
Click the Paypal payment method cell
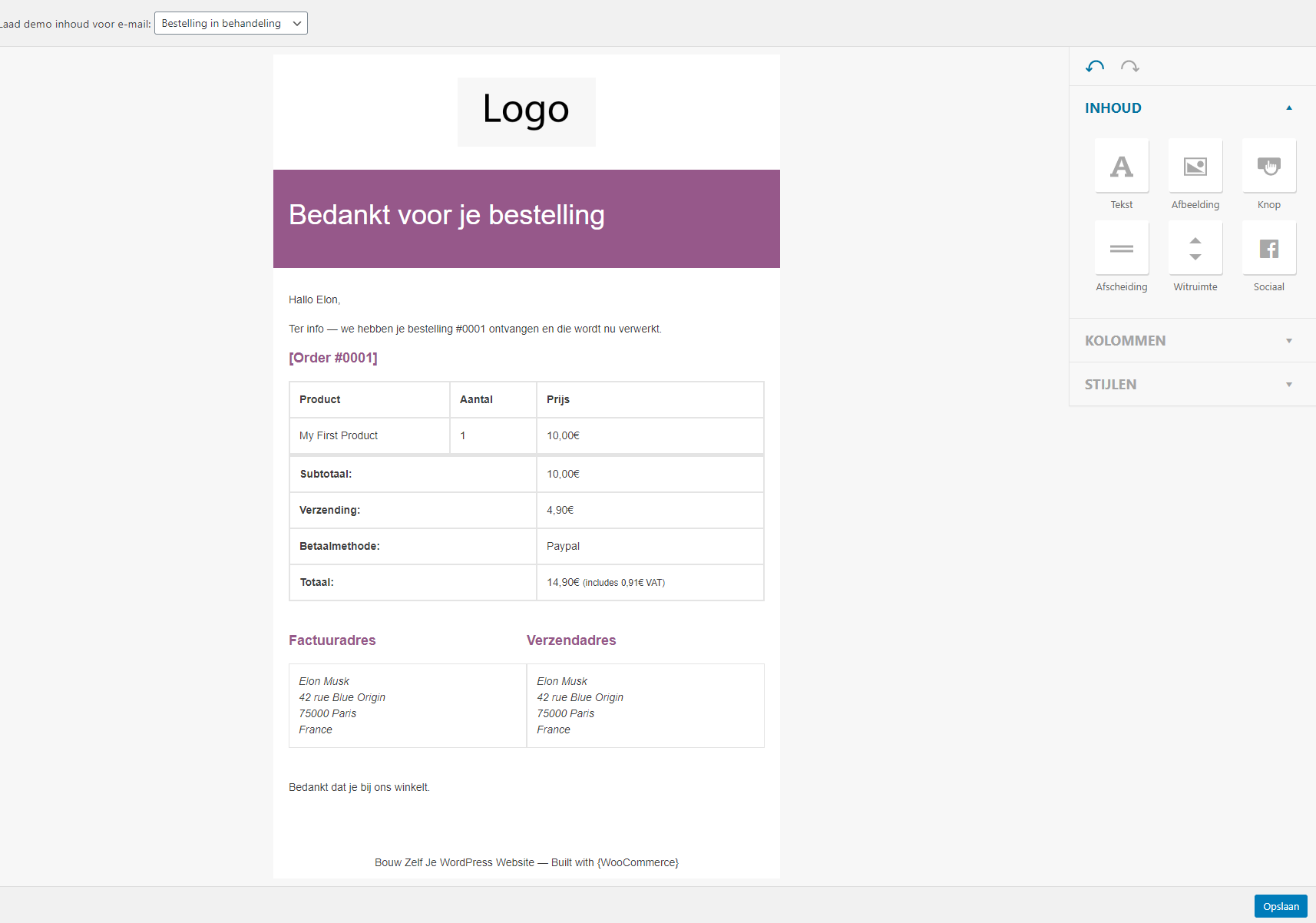[x=650, y=546]
